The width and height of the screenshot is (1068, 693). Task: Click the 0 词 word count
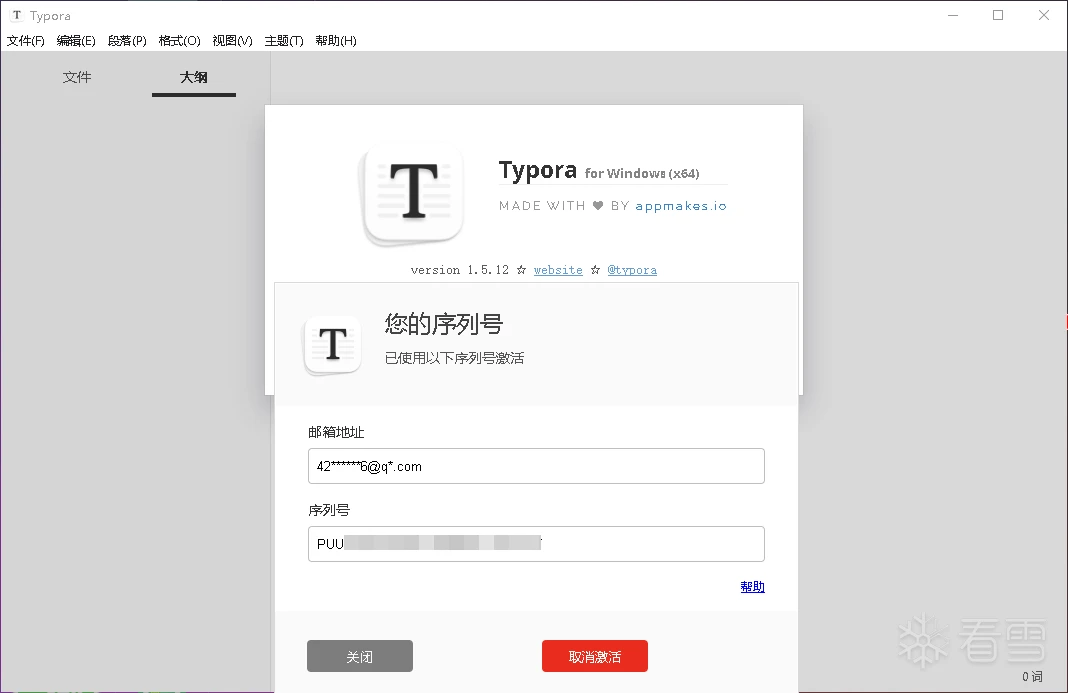pos(1032,677)
